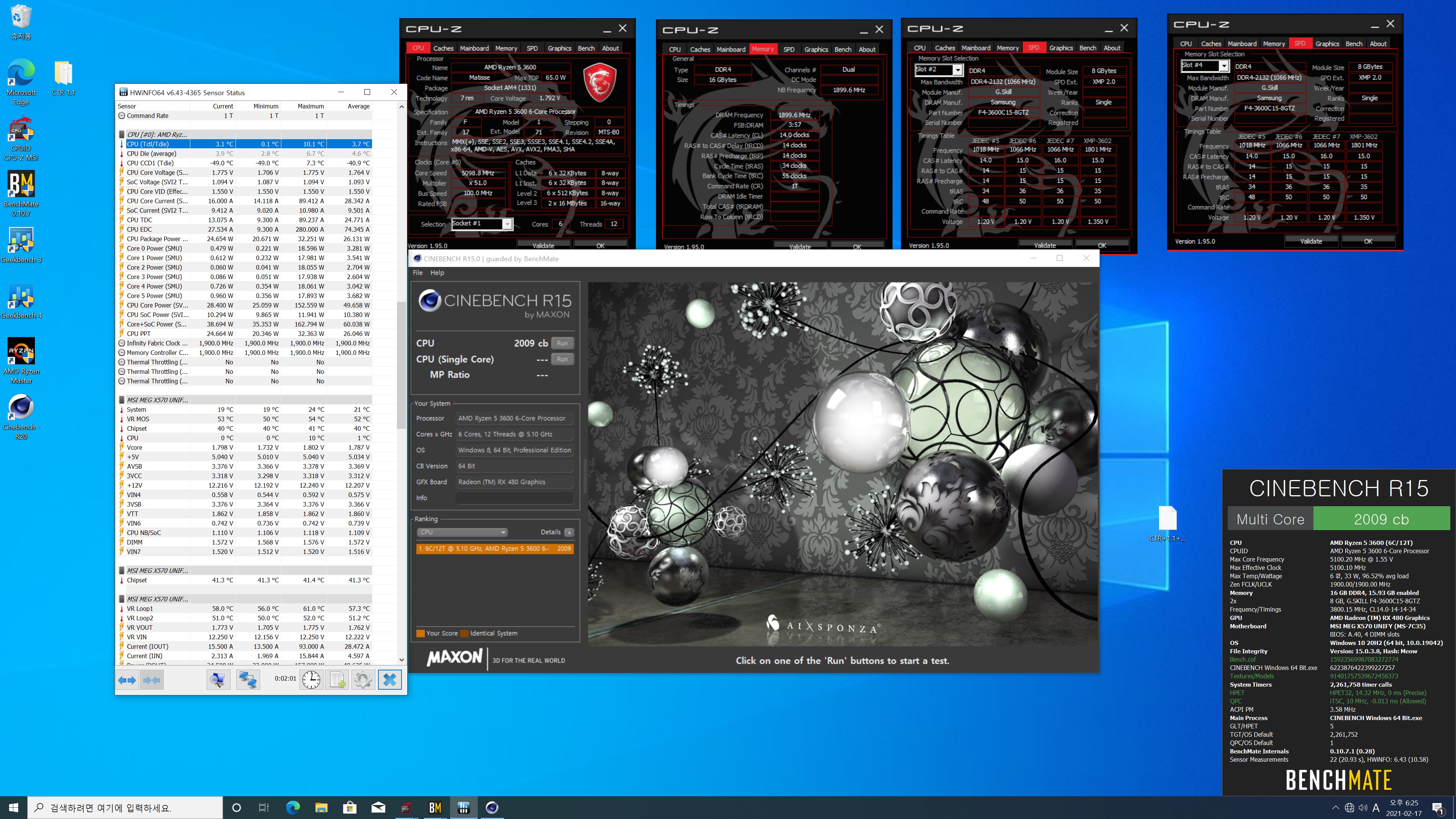Run Cinebench CPU Single Core test

tap(562, 359)
